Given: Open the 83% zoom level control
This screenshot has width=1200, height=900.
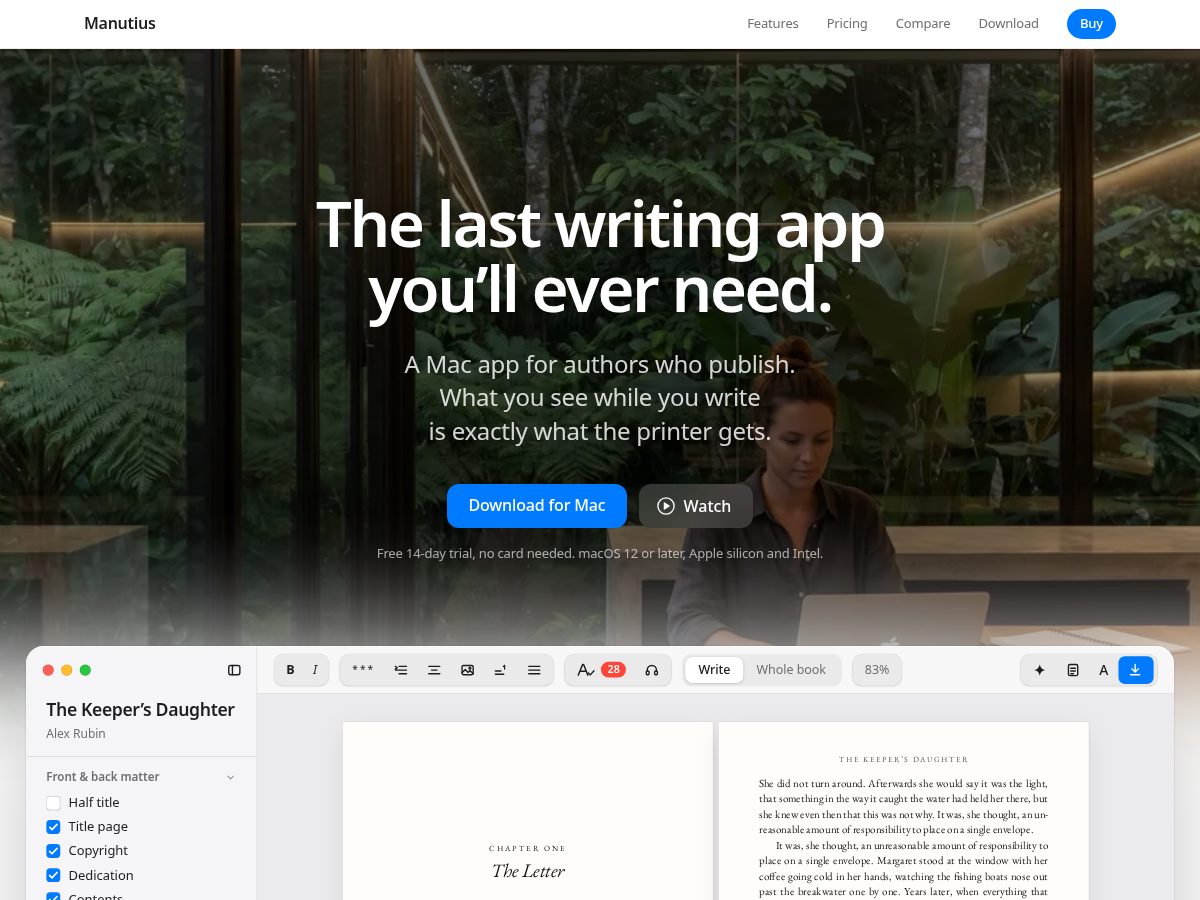Looking at the screenshot, I should click(877, 670).
